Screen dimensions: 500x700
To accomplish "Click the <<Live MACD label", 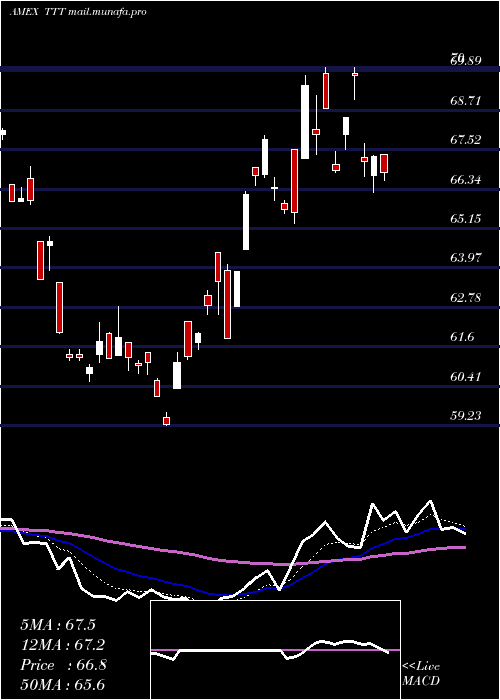I will tap(421, 673).
